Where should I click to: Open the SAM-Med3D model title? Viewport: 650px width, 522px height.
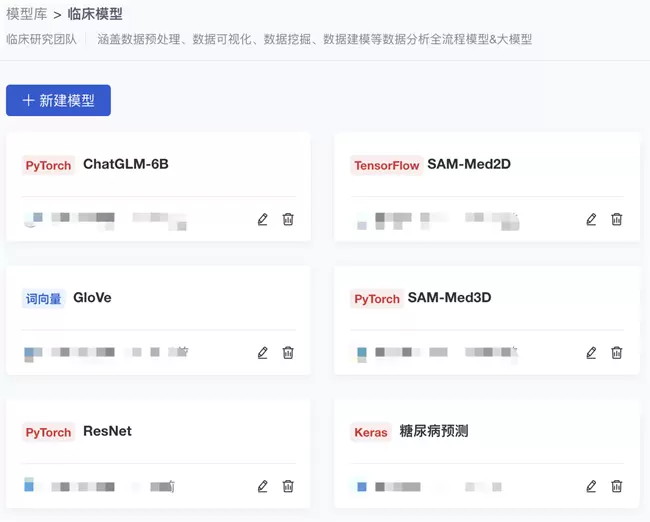click(449, 298)
